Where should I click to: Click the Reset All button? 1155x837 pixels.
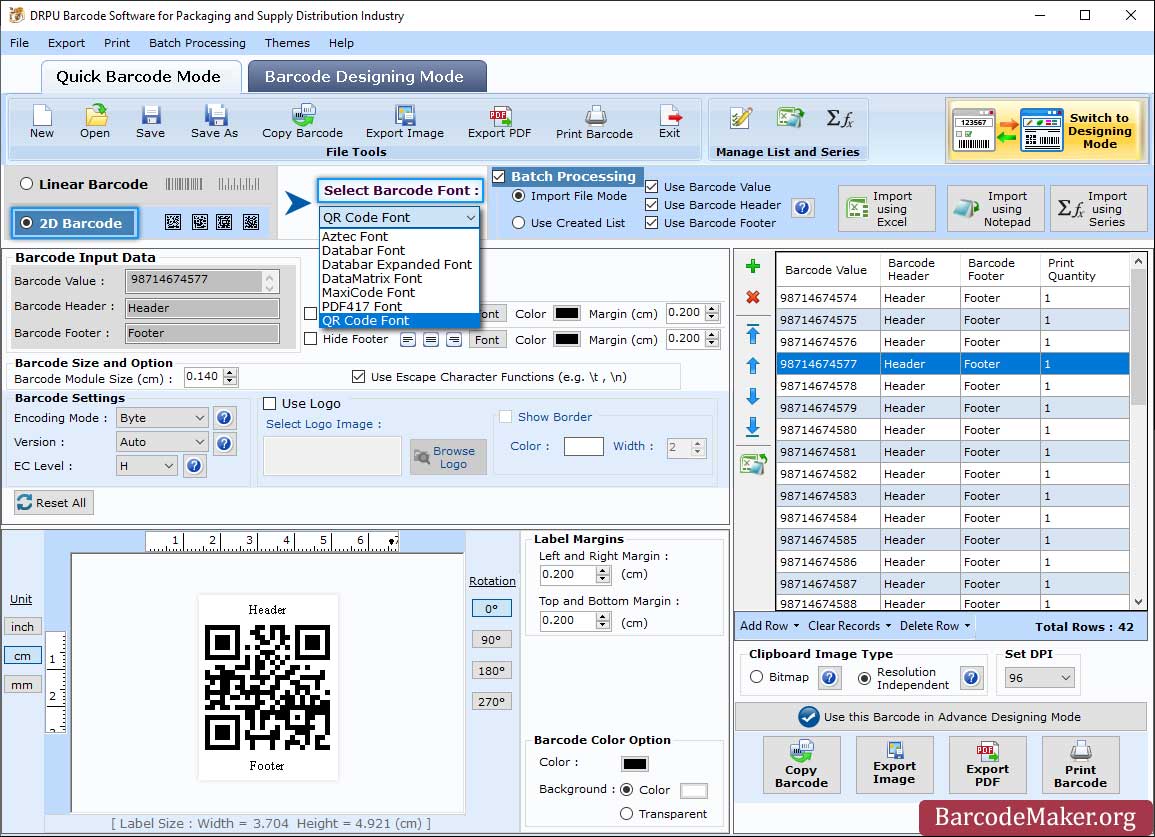click(53, 502)
